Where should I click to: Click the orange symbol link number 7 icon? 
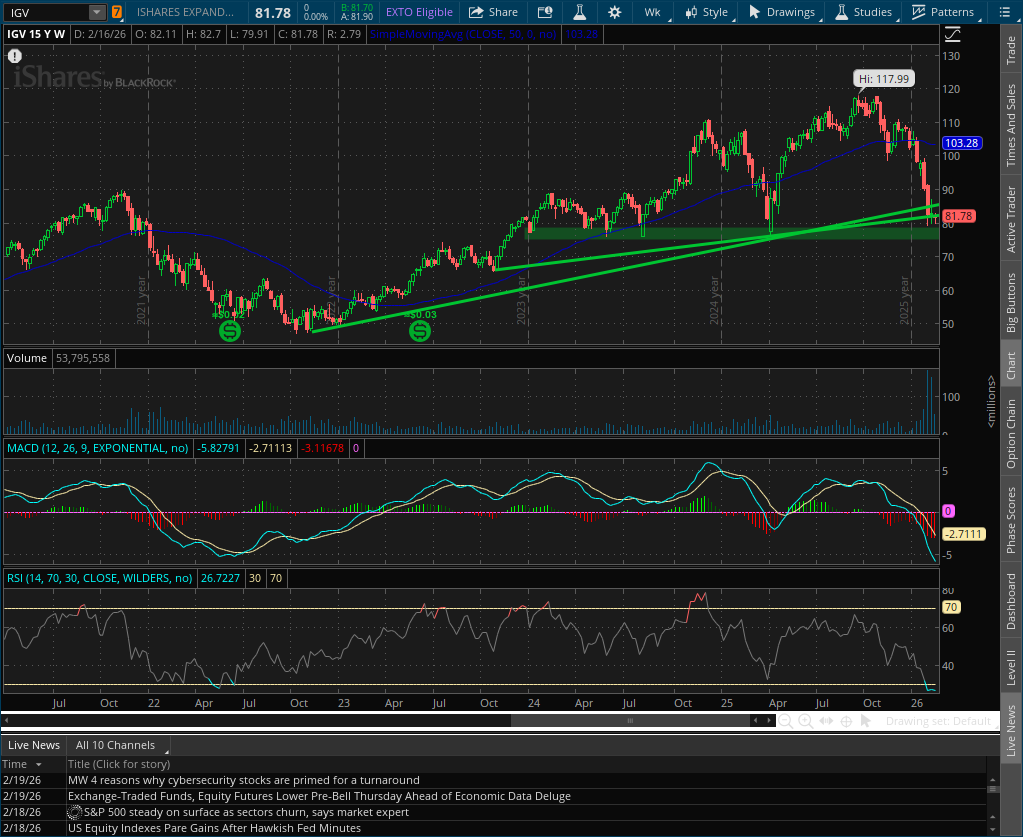(116, 12)
